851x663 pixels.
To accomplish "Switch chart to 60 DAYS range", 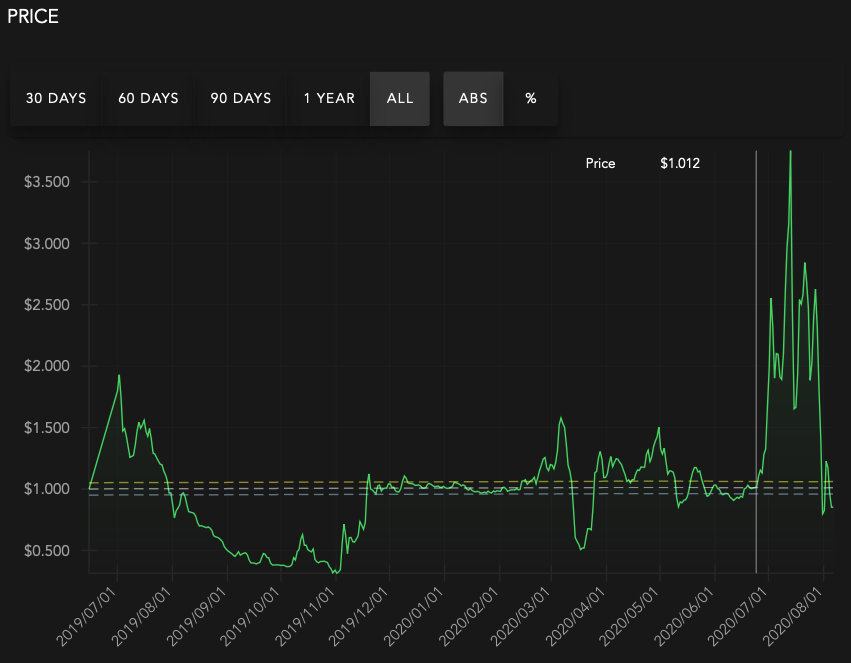I will (x=148, y=98).
